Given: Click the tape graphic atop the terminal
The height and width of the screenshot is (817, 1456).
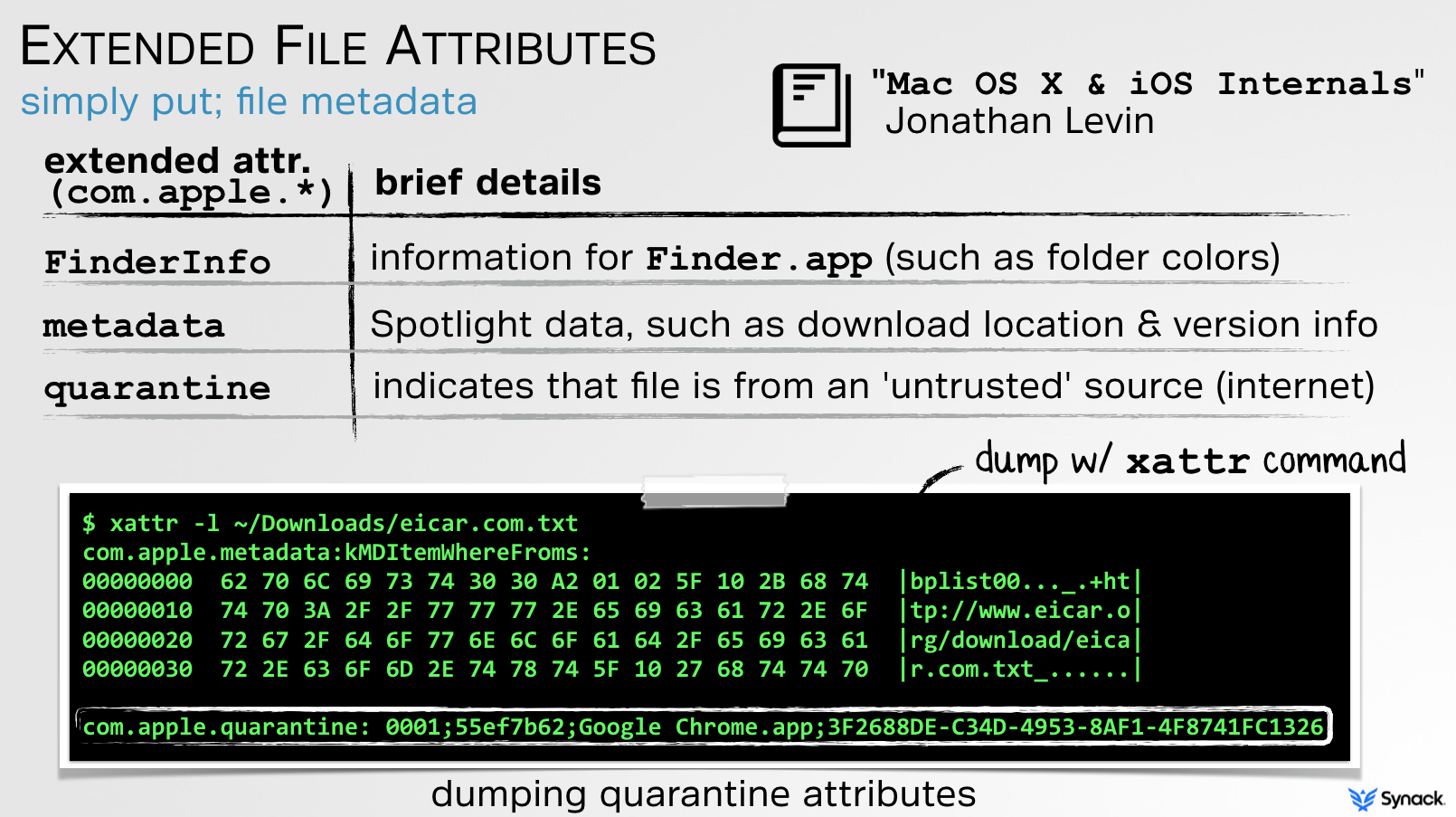Looking at the screenshot, I should 714,489.
